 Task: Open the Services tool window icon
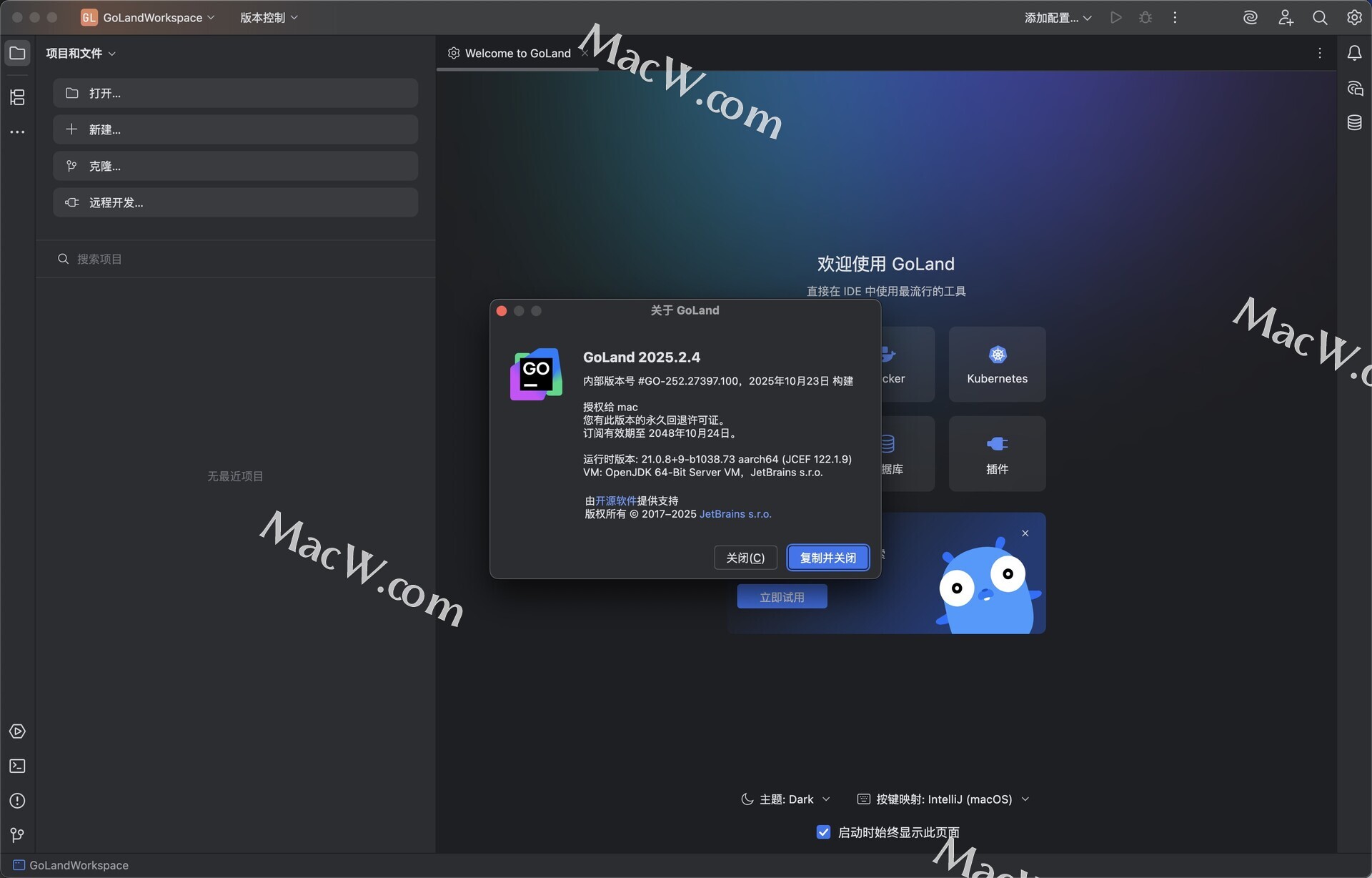[17, 731]
